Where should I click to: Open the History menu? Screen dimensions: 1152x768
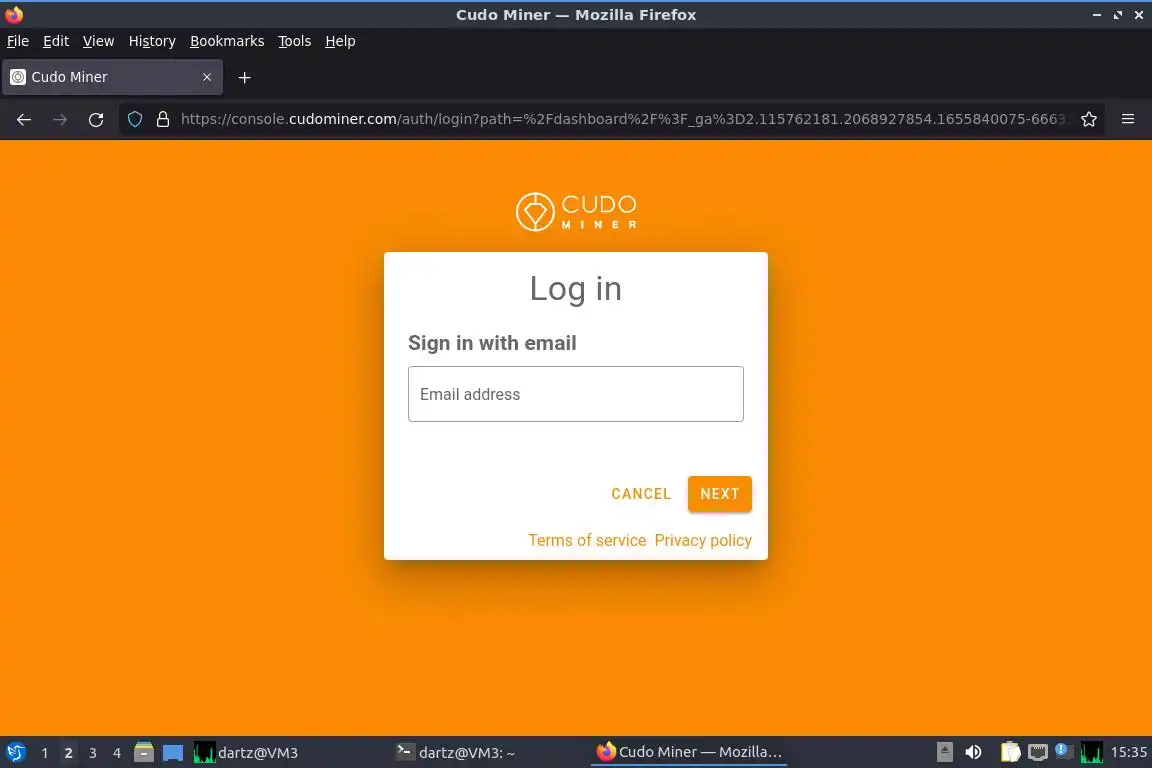(152, 41)
